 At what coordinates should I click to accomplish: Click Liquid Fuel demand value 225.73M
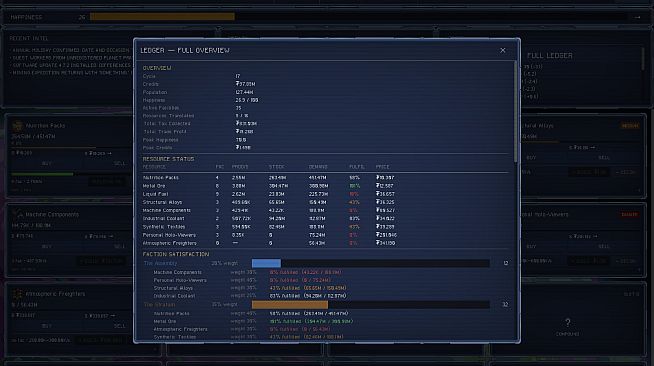319,194
